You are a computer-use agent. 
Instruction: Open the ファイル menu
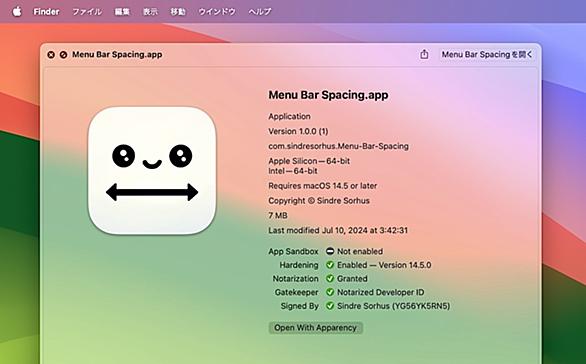tap(87, 12)
